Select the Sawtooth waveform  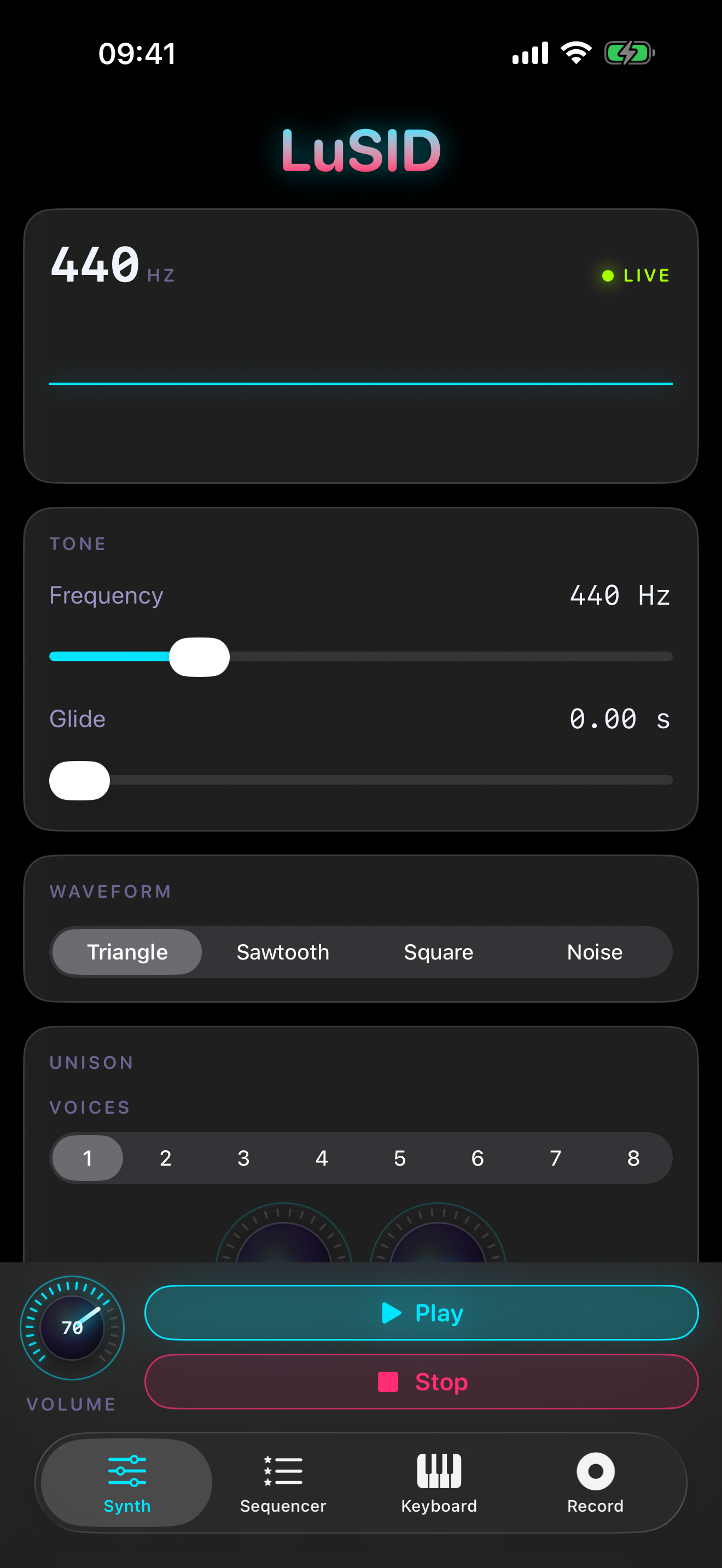coord(283,951)
